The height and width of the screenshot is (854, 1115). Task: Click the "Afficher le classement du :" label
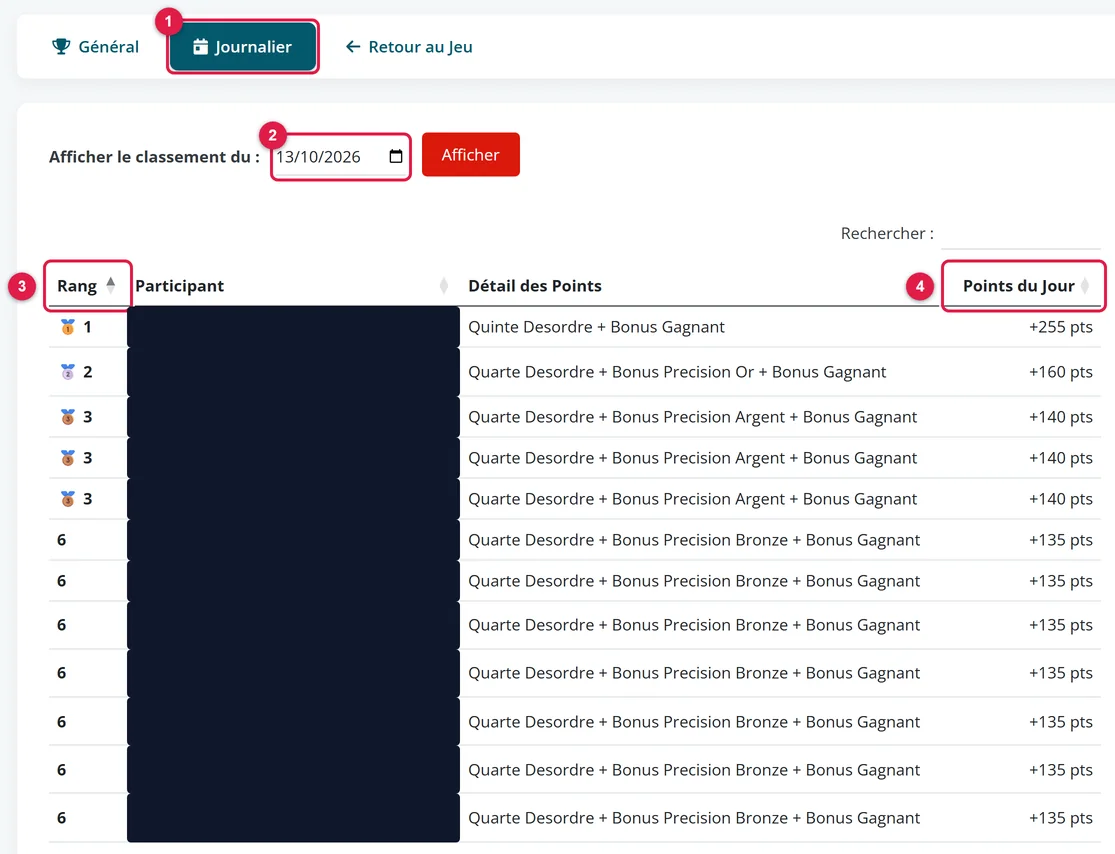coord(154,156)
